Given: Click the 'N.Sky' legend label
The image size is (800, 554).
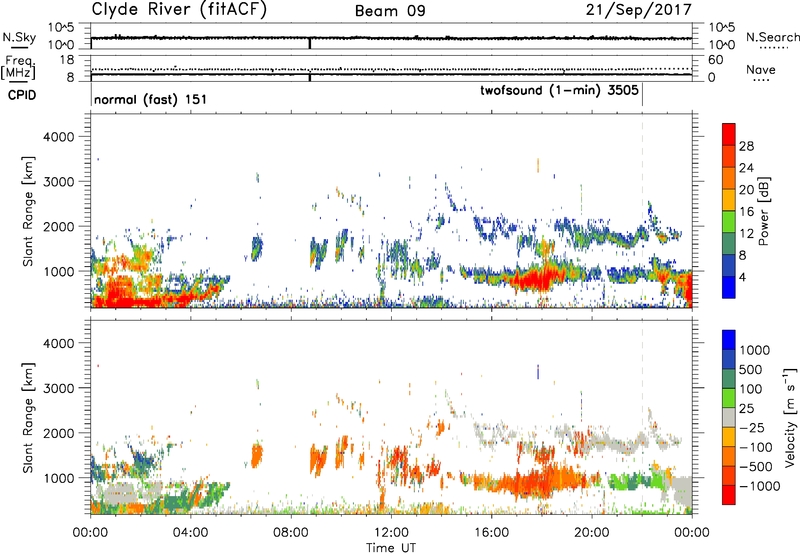Looking at the screenshot, I should coord(19,37).
